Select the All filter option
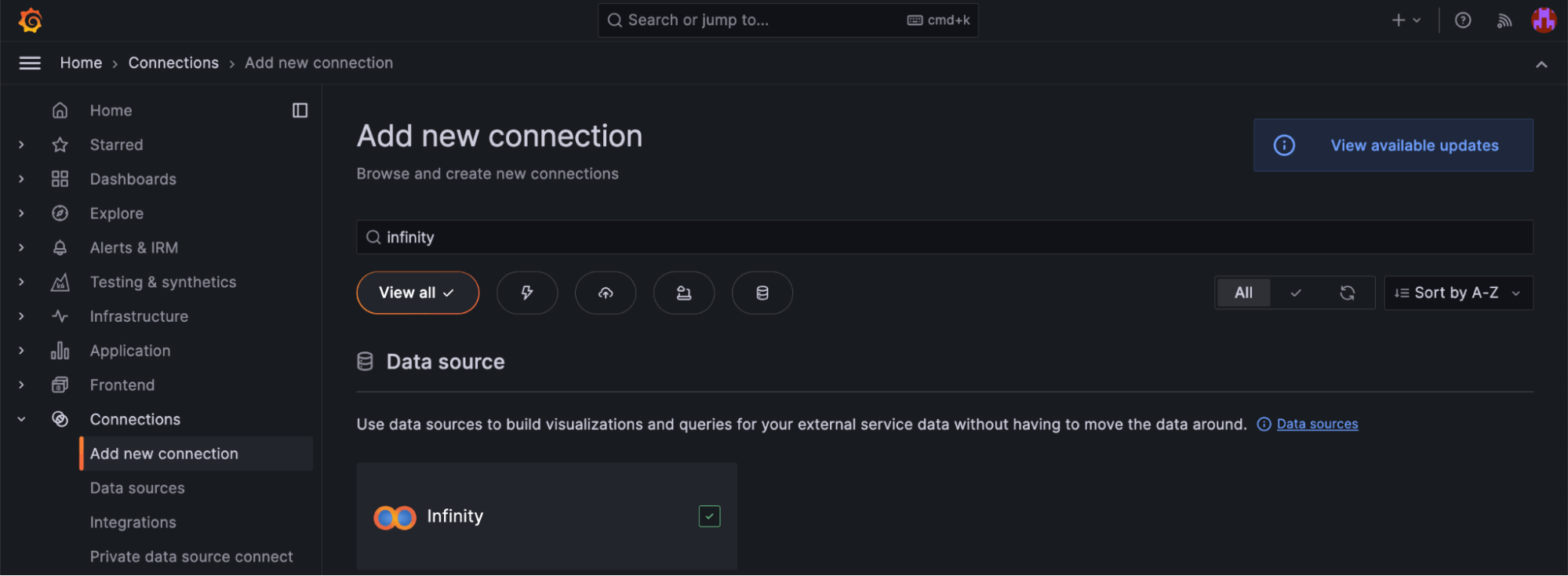The image size is (1568, 576). click(x=1243, y=293)
